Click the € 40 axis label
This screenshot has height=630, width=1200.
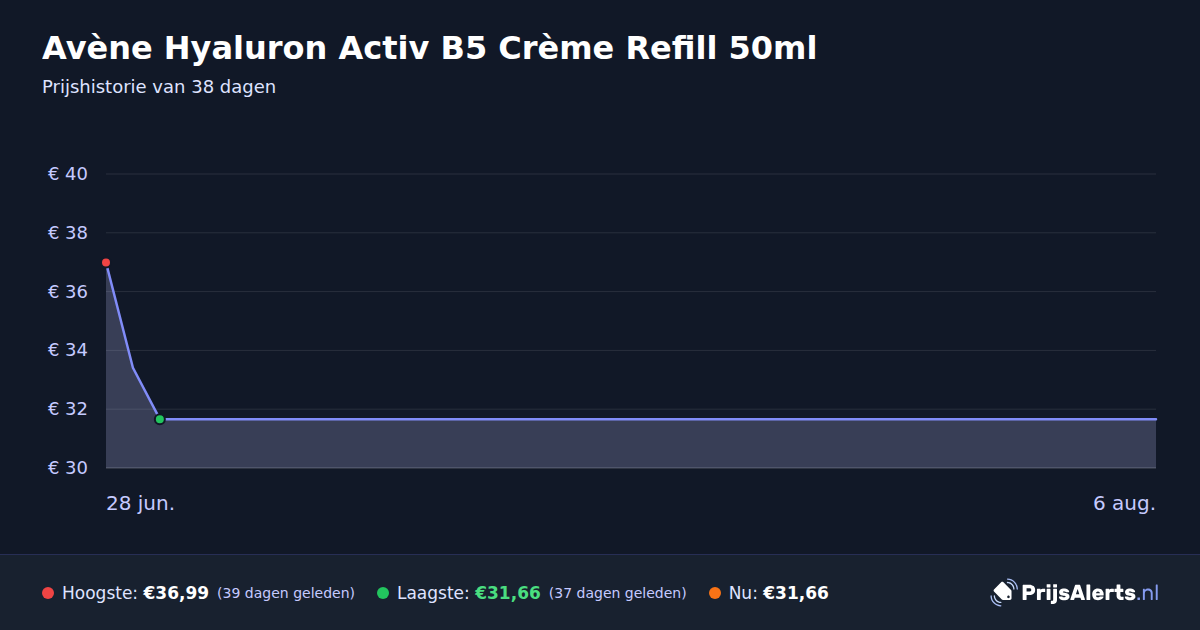pos(68,174)
